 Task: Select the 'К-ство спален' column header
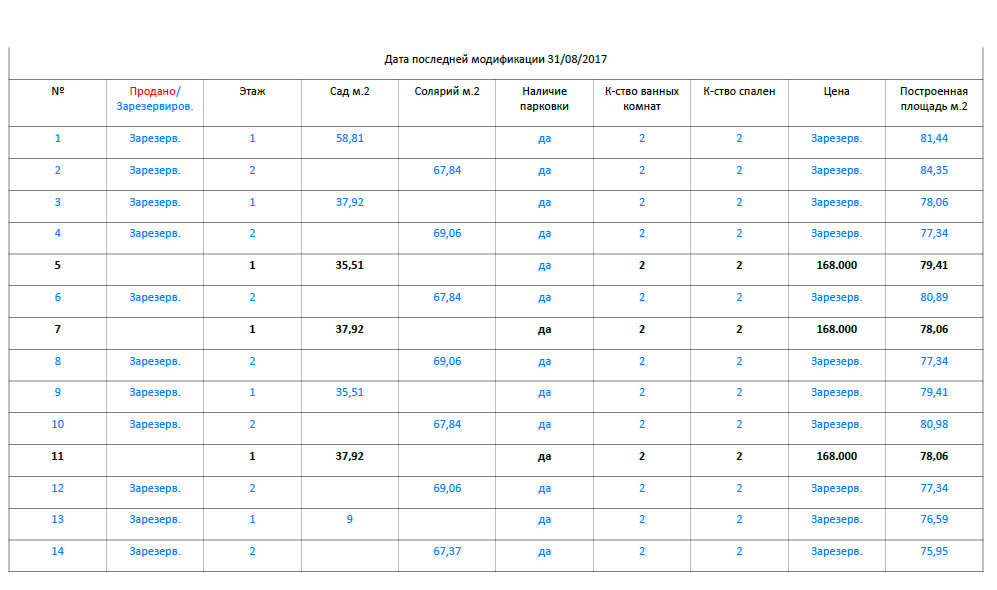point(739,91)
